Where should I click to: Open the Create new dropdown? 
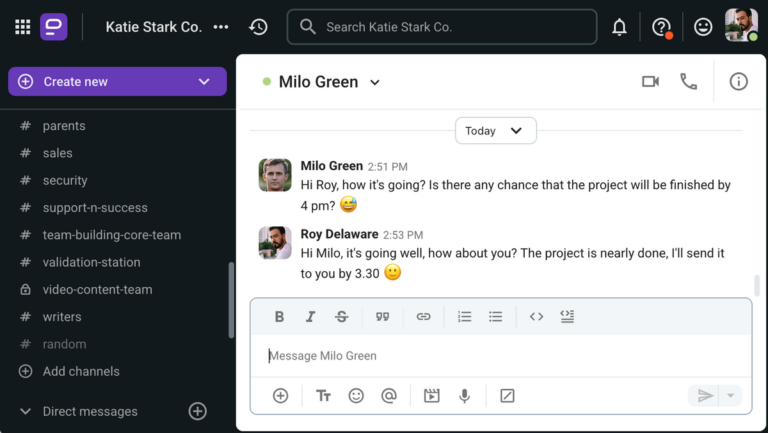coord(204,82)
